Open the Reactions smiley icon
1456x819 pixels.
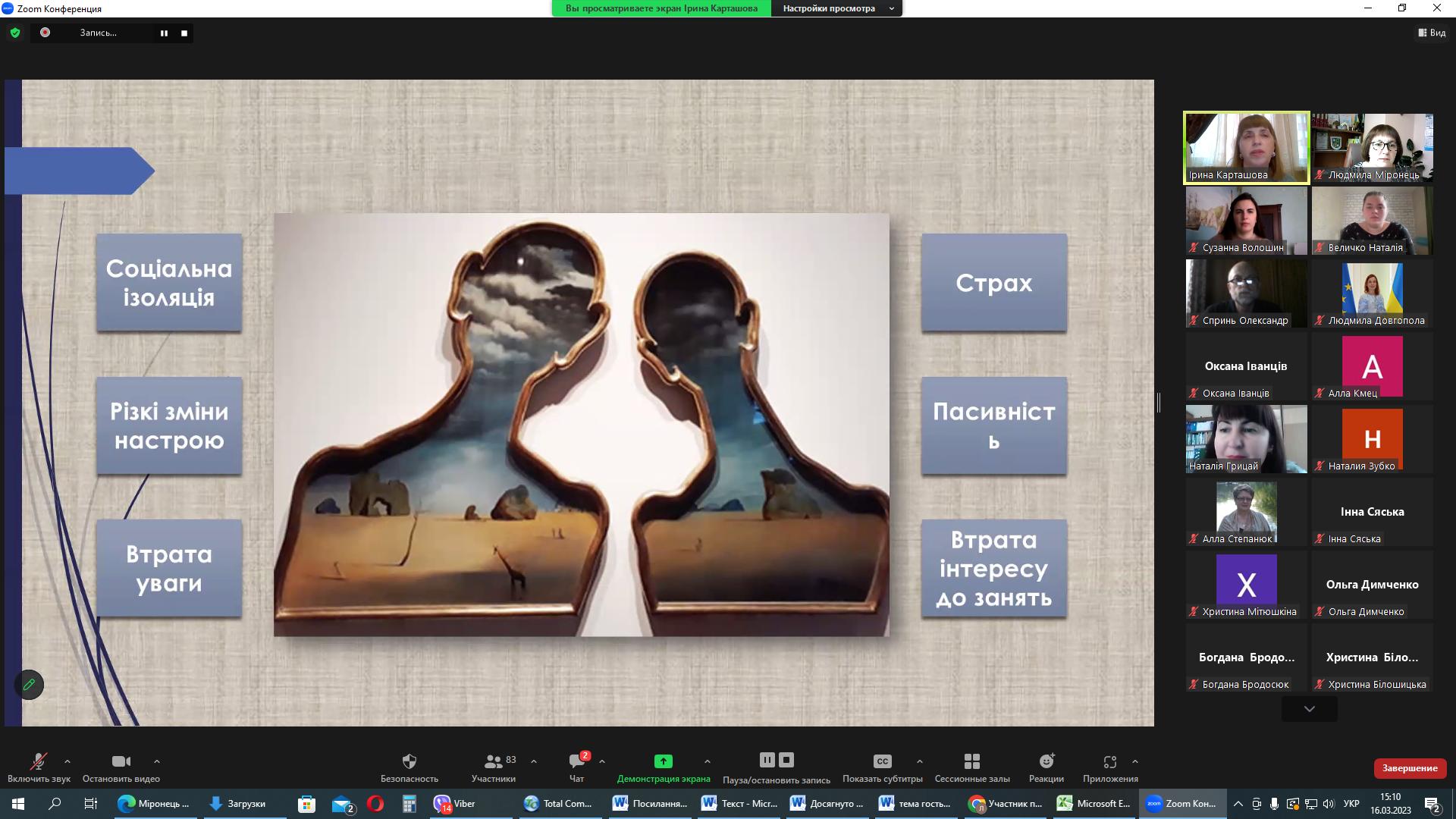[x=1046, y=761]
